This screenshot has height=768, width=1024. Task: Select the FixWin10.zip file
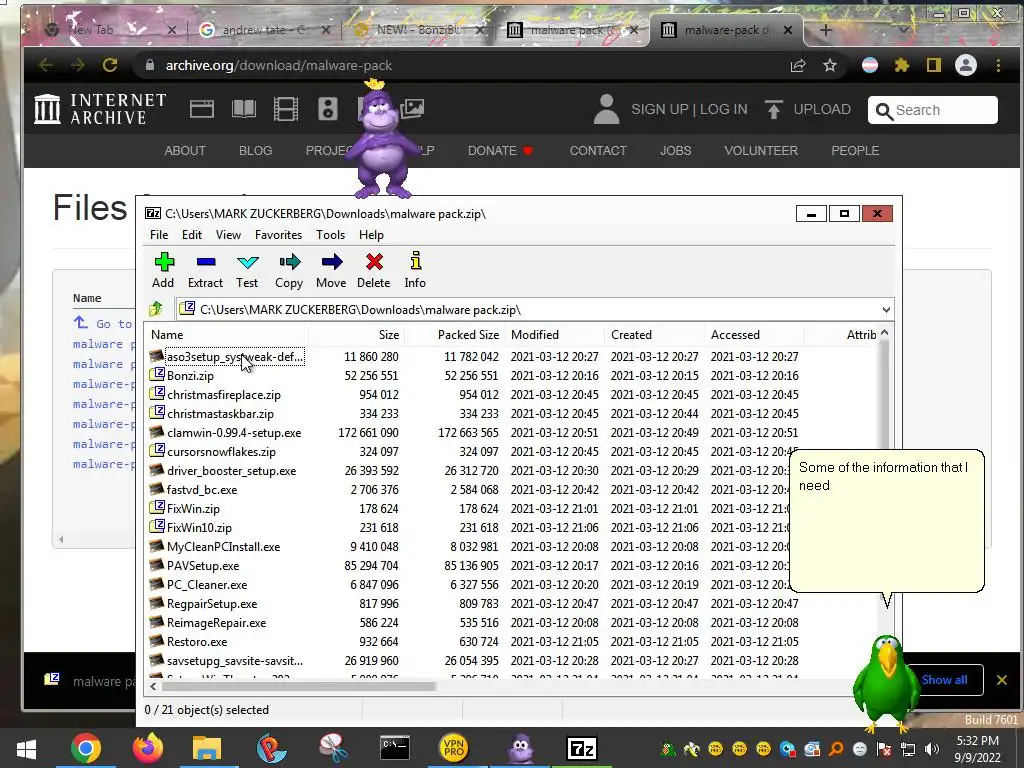click(x=199, y=528)
